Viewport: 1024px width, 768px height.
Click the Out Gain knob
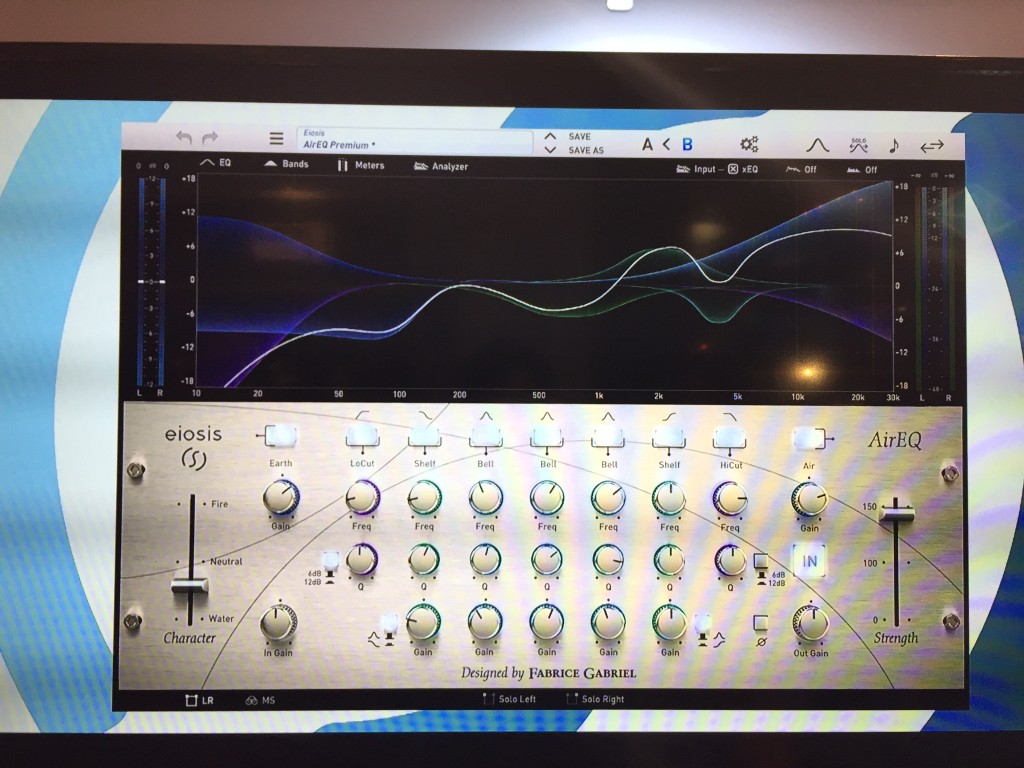point(810,624)
